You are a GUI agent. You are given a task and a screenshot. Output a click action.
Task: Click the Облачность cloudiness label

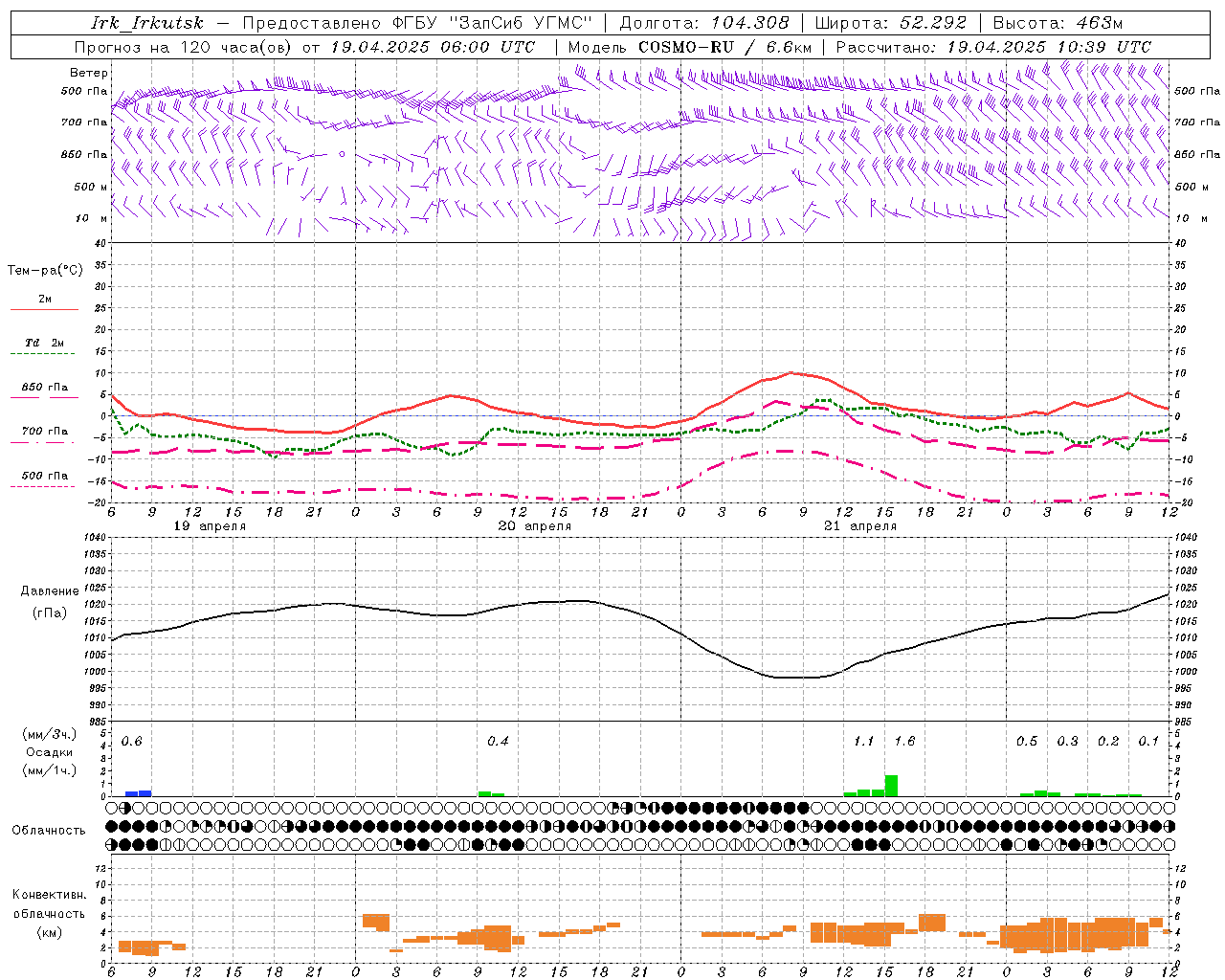click(49, 830)
